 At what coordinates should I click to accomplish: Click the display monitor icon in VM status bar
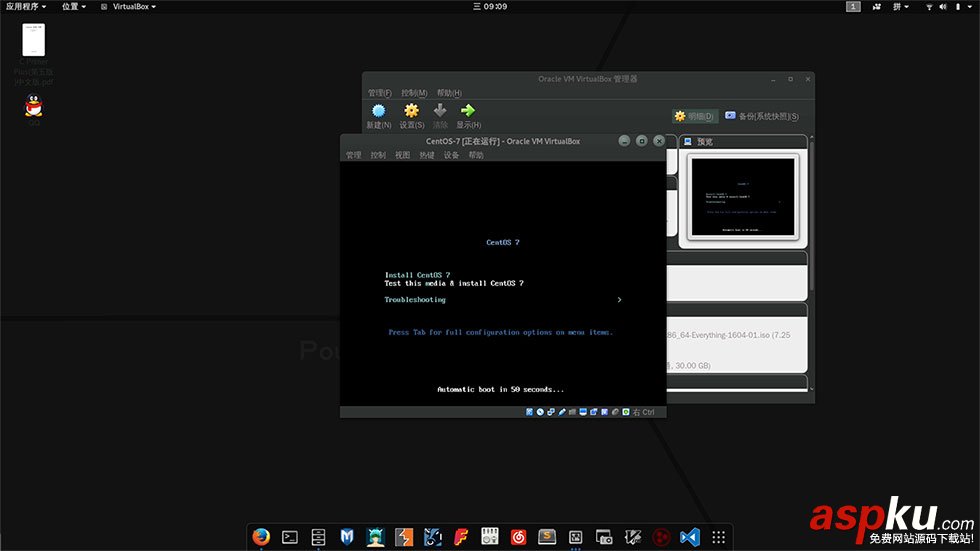point(582,412)
